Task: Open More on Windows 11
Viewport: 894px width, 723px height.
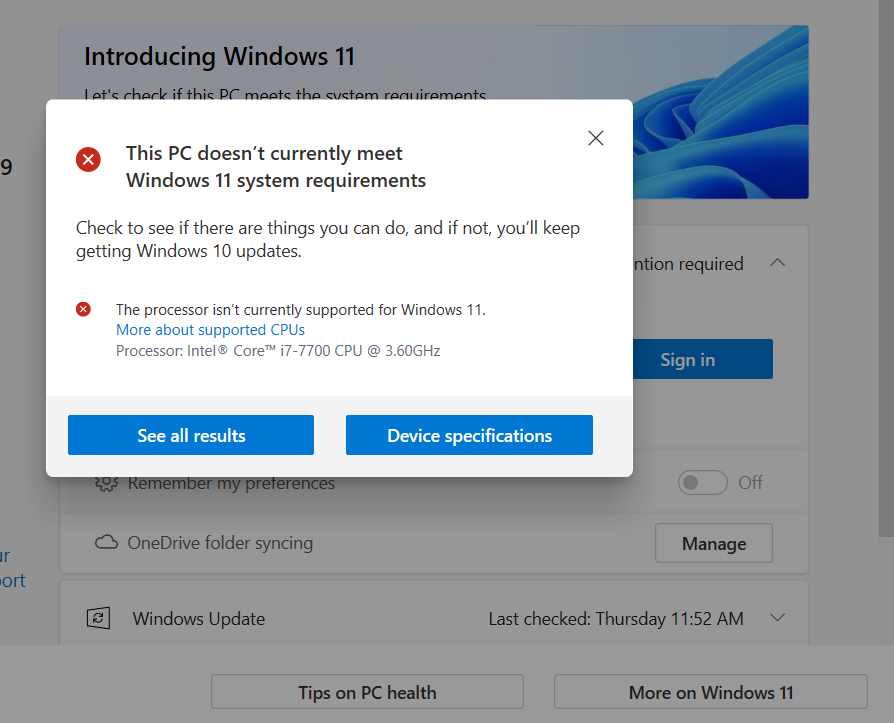Action: [x=711, y=692]
